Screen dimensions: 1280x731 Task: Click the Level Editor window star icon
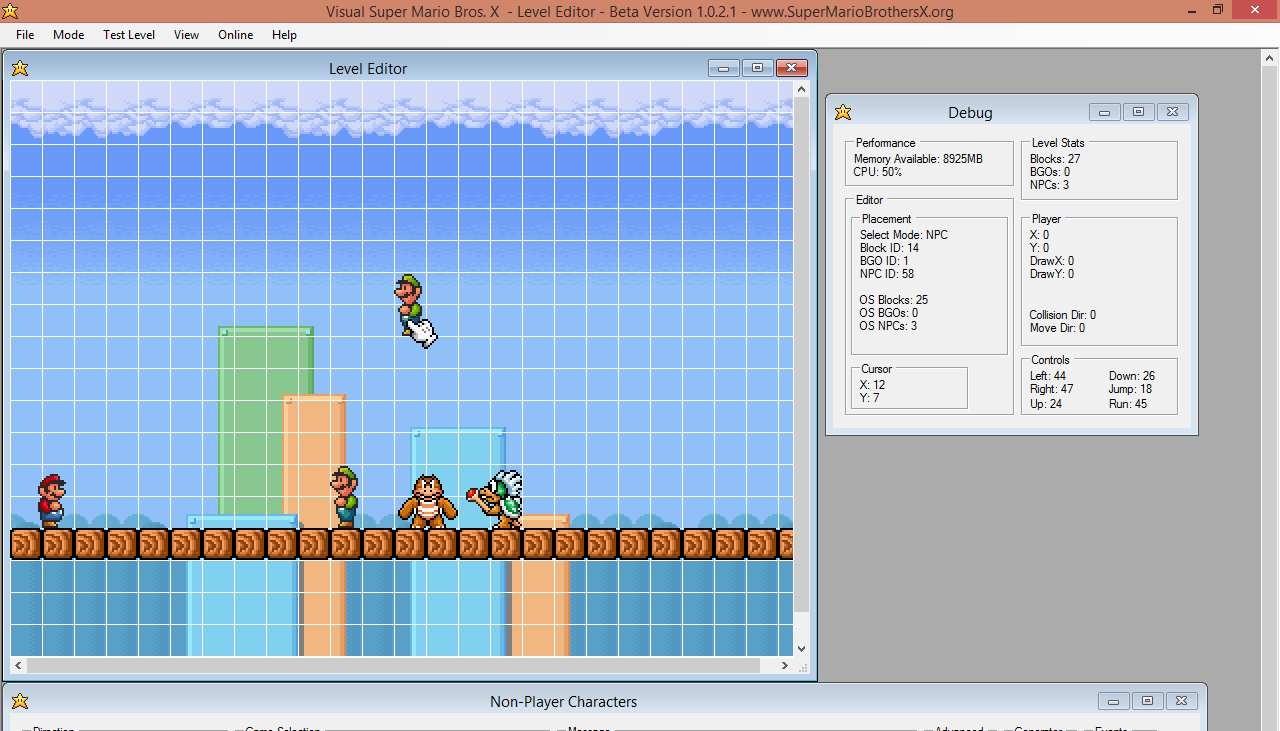20,68
